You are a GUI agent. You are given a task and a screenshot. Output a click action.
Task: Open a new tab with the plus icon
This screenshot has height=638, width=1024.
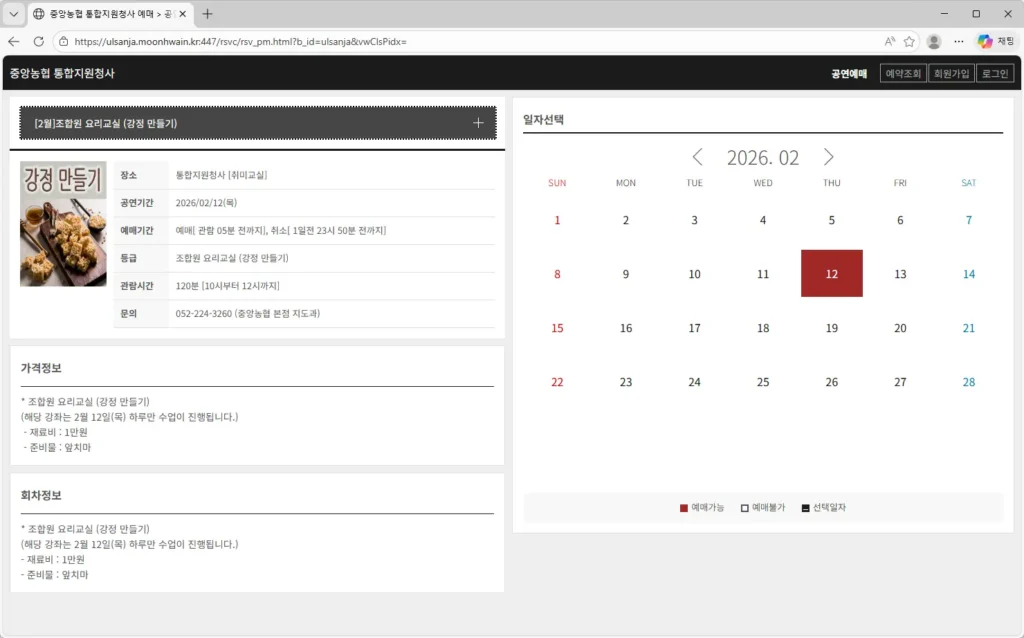205,14
